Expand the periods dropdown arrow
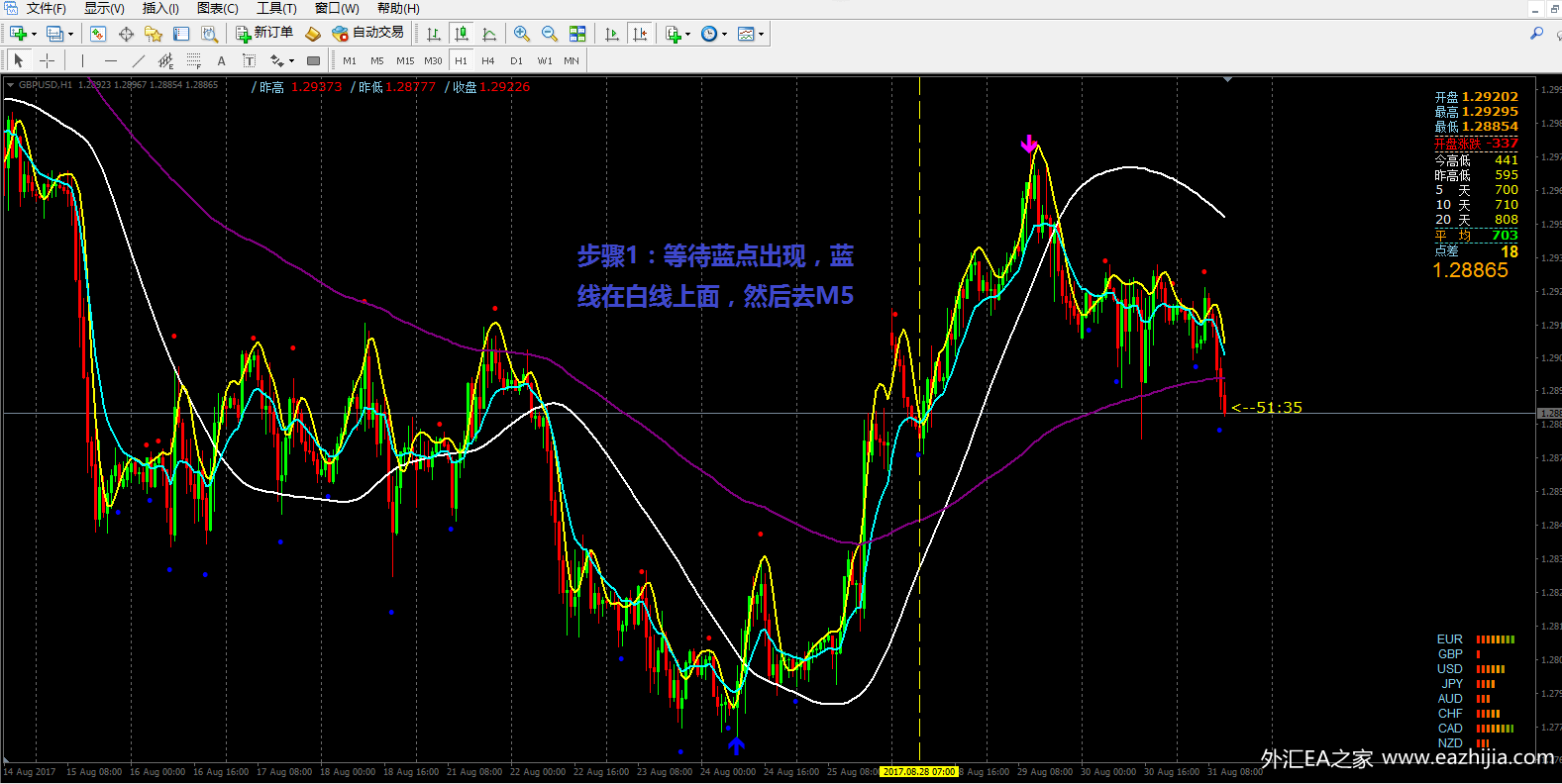 tap(725, 34)
